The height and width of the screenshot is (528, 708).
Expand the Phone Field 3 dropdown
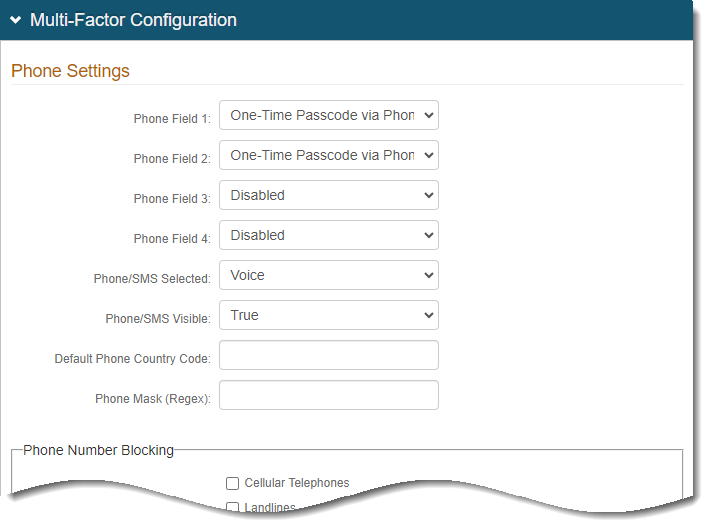[x=328, y=196]
